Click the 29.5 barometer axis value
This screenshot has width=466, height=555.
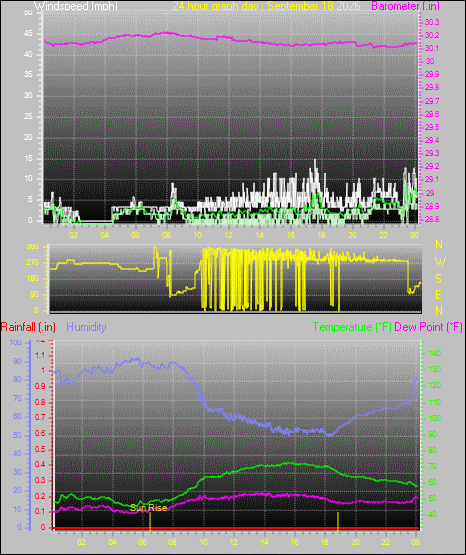(x=432, y=127)
